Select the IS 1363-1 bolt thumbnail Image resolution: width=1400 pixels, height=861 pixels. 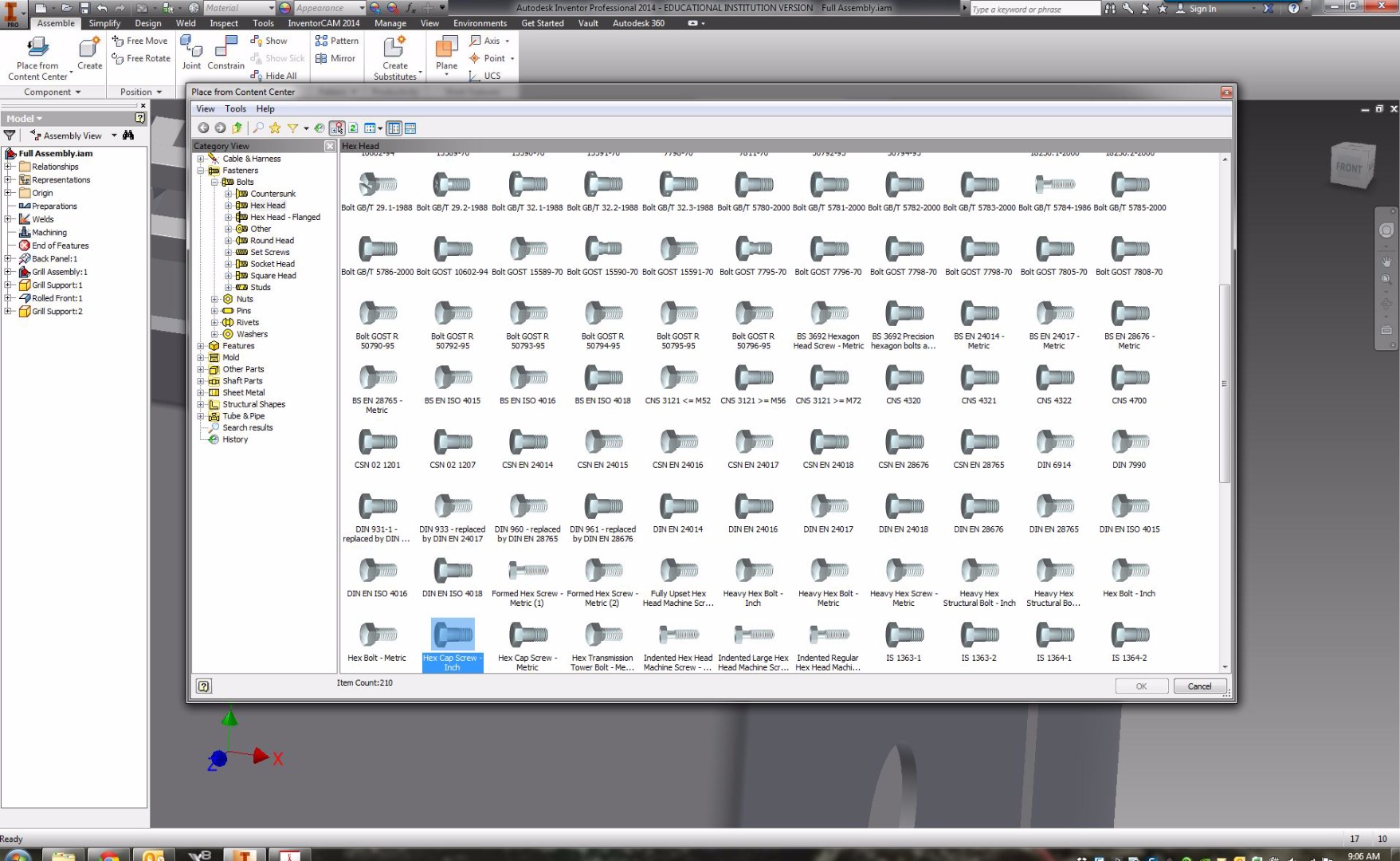click(904, 643)
